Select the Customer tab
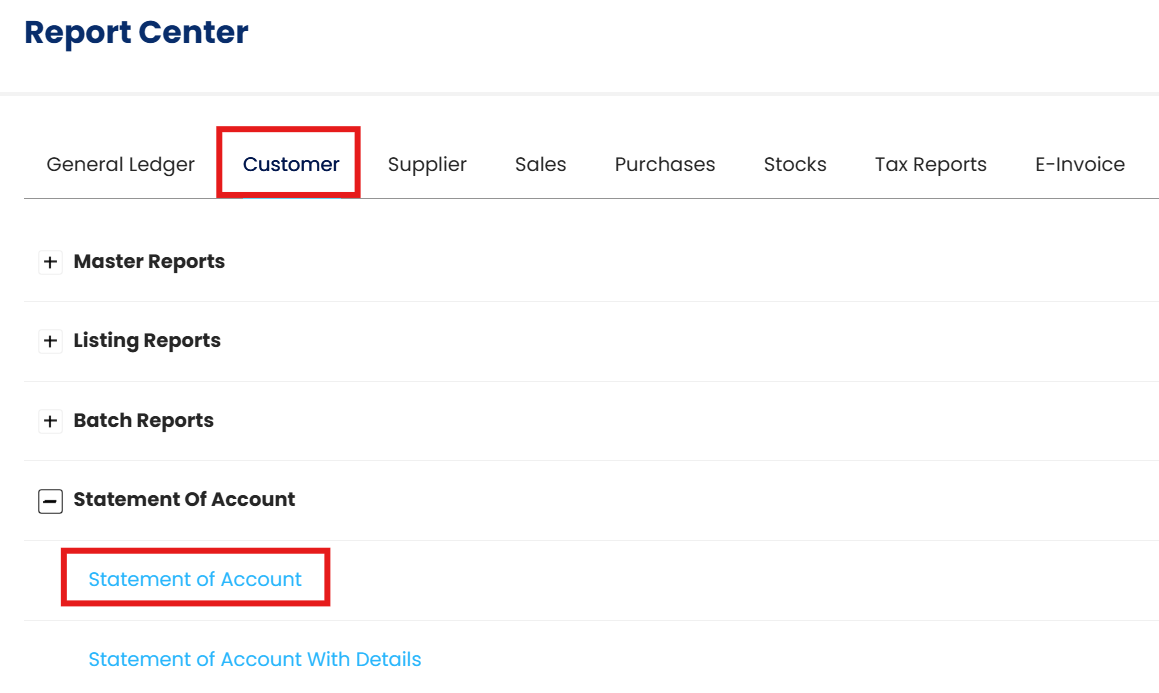The width and height of the screenshot is (1159, 693). click(x=291, y=165)
